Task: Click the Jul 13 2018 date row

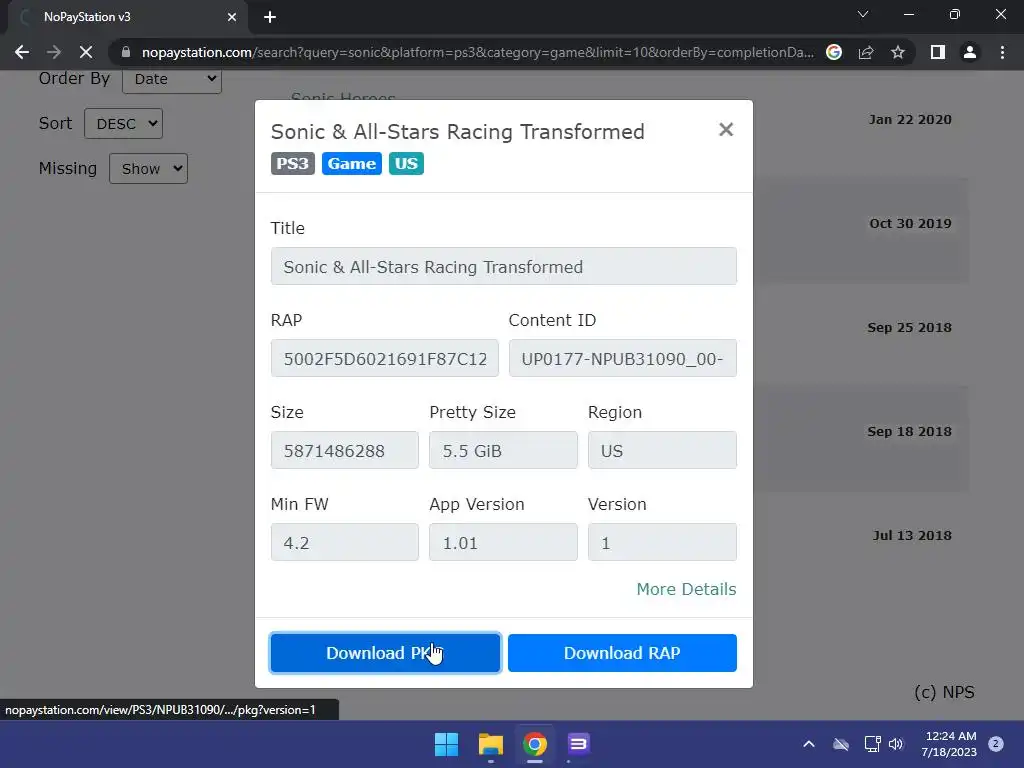Action: coord(912,536)
